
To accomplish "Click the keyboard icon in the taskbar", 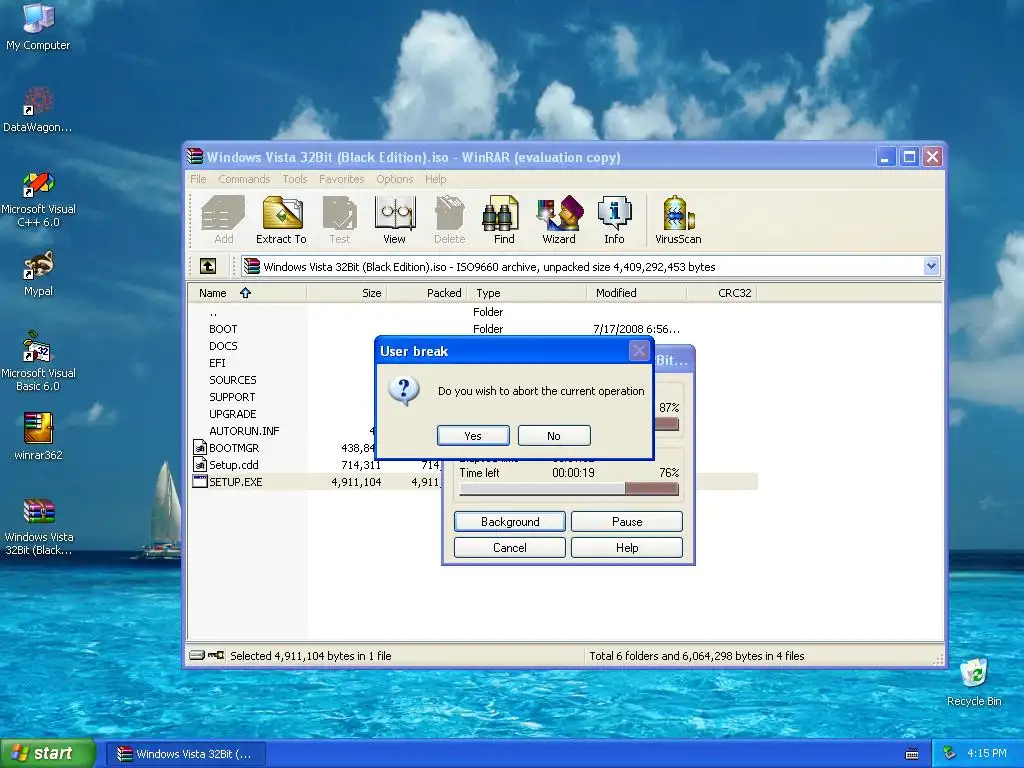I will [912, 754].
